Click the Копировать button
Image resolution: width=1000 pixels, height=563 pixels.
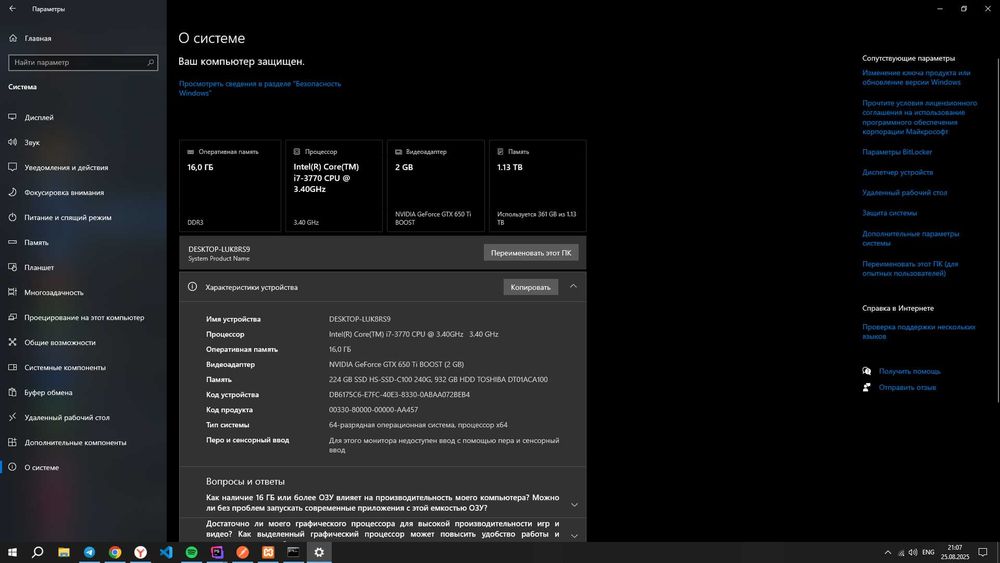click(x=531, y=287)
